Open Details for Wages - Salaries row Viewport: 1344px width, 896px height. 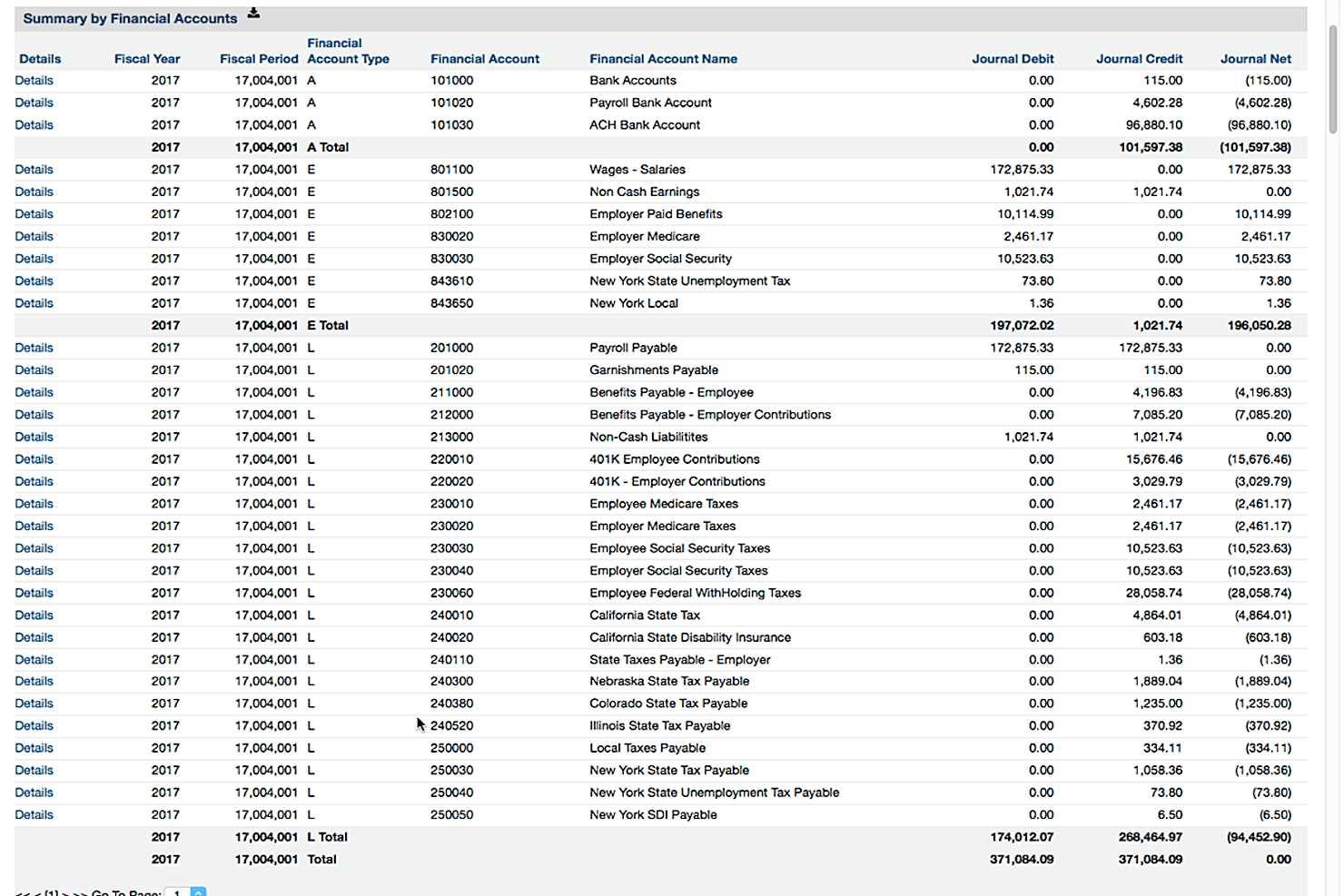point(35,170)
